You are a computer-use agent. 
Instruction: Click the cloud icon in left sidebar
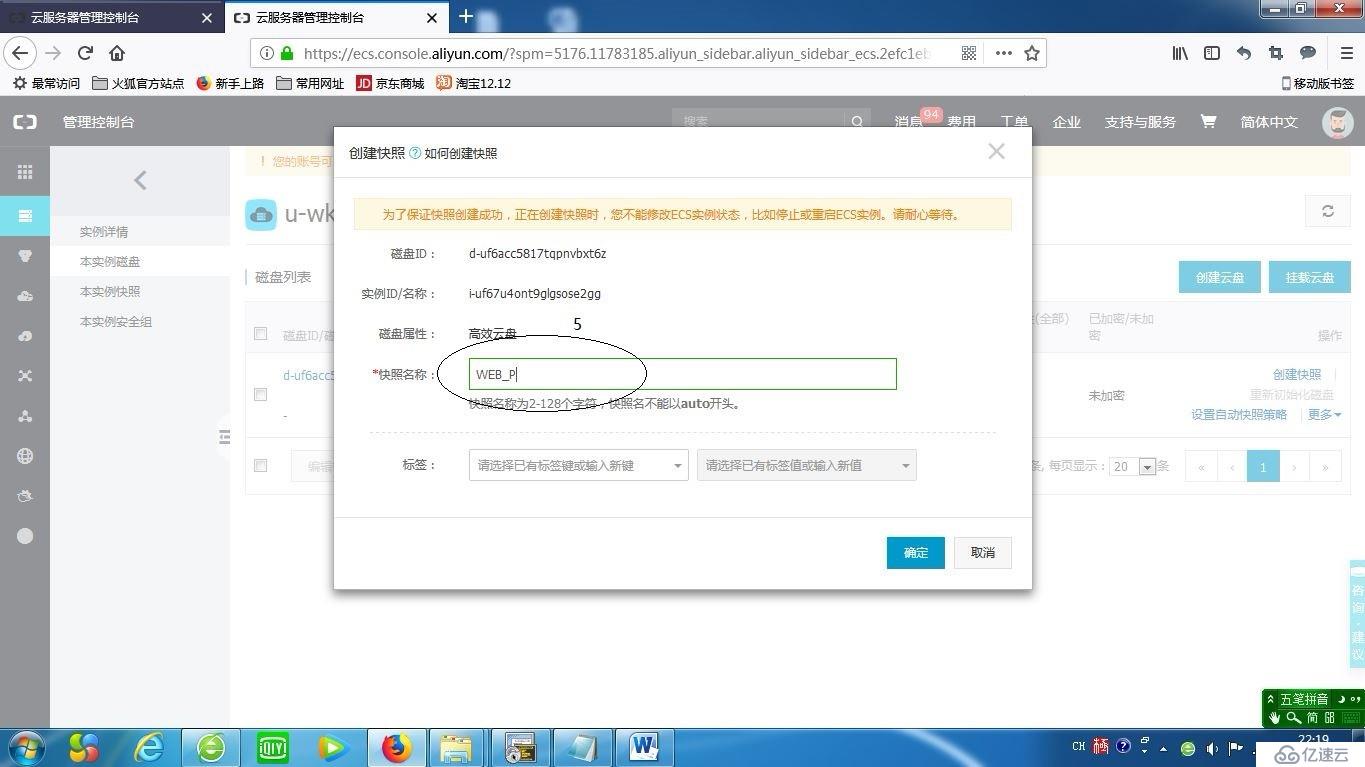pyautogui.click(x=25, y=296)
